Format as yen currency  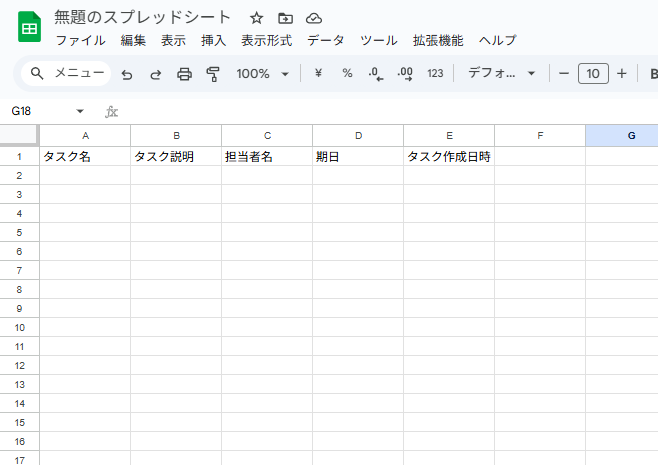[x=318, y=73]
